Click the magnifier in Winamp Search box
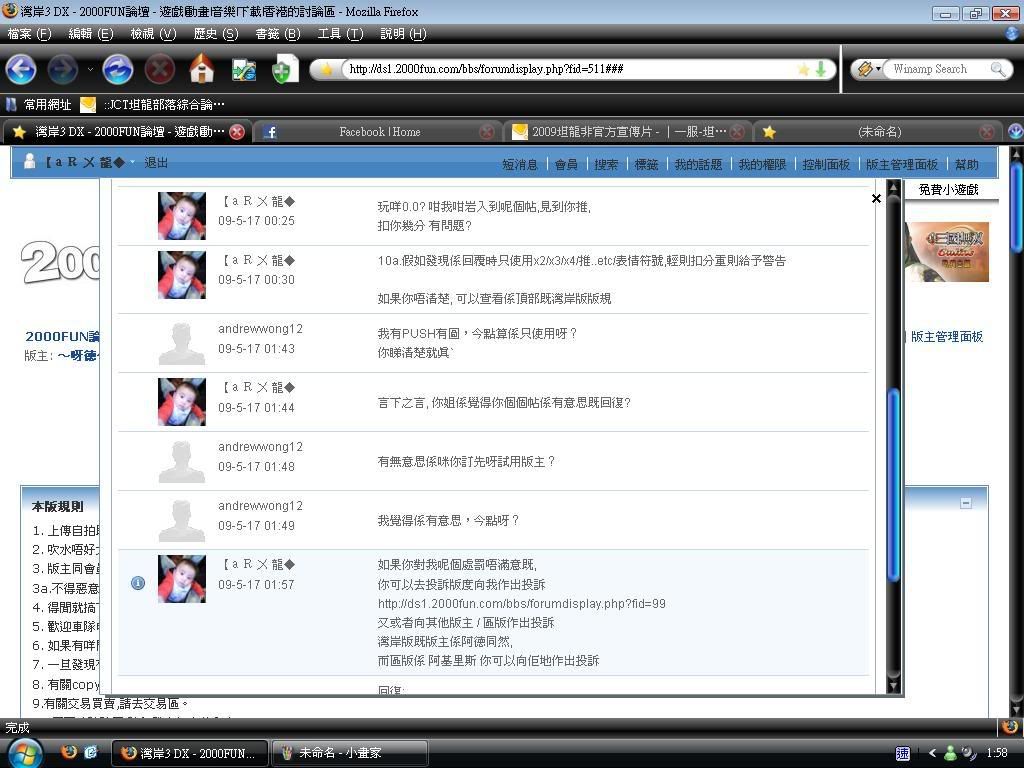Screen dimensions: 1024x768 pos(997,69)
